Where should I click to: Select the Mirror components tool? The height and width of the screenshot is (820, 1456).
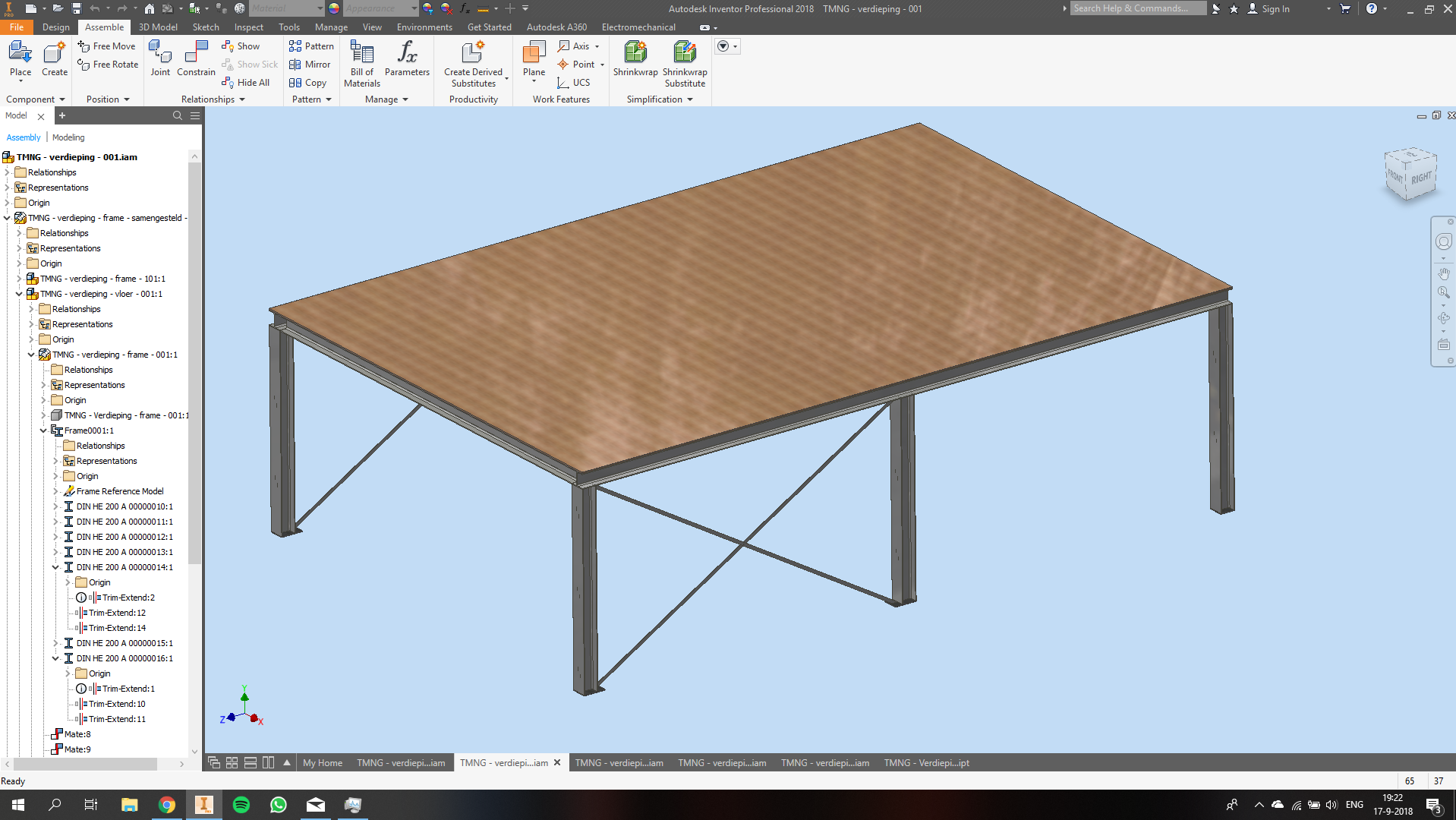click(x=310, y=65)
